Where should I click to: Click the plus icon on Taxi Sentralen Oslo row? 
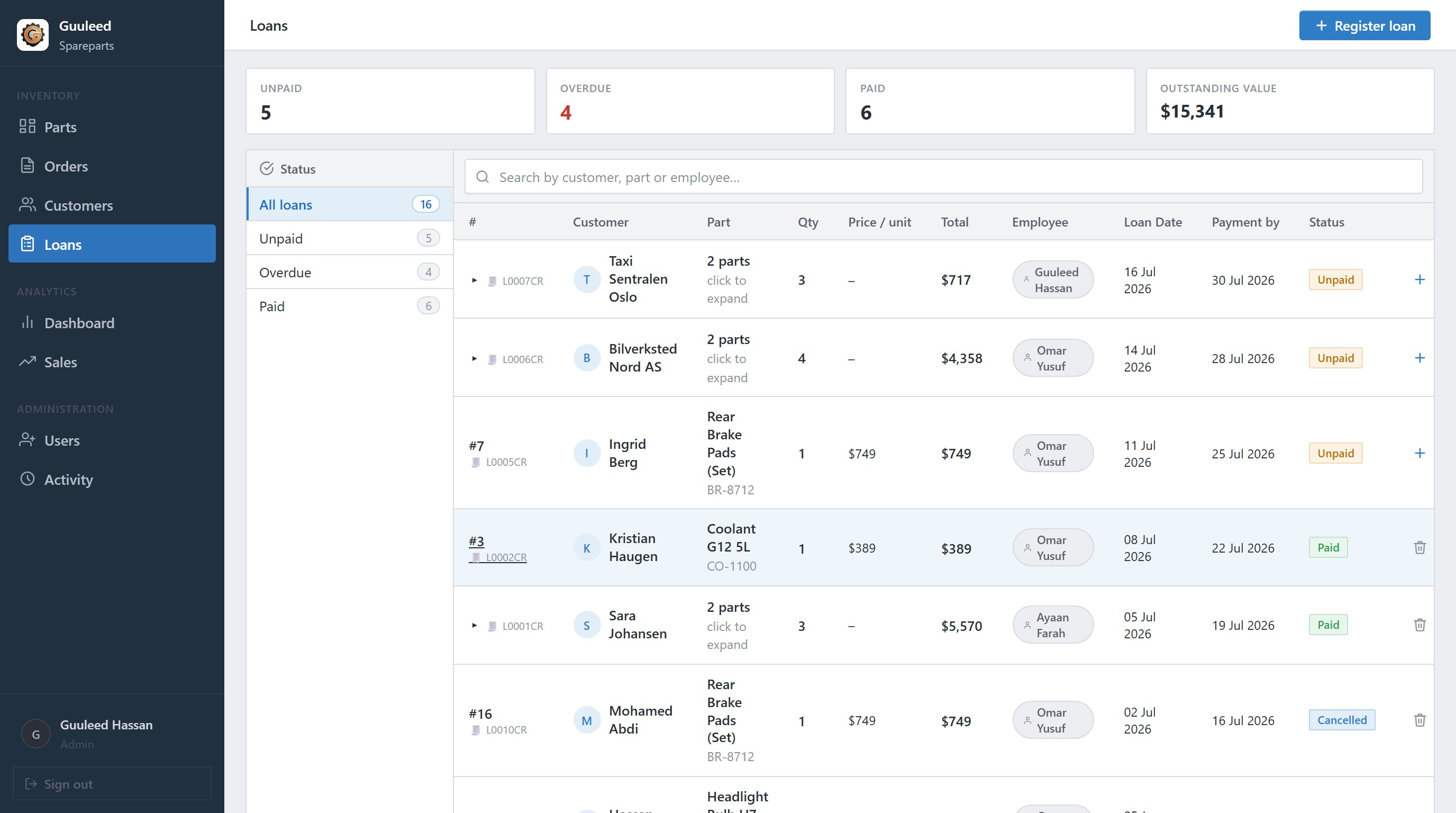point(1419,279)
